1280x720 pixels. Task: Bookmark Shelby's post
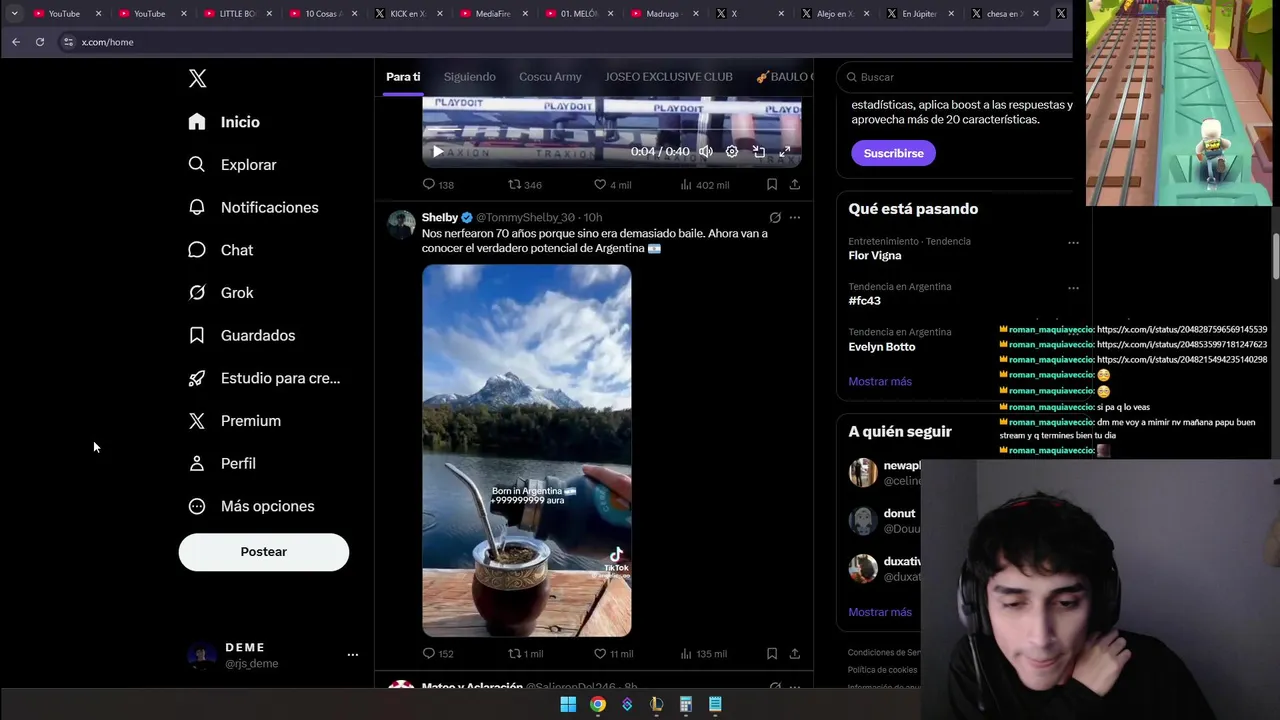pos(772,654)
